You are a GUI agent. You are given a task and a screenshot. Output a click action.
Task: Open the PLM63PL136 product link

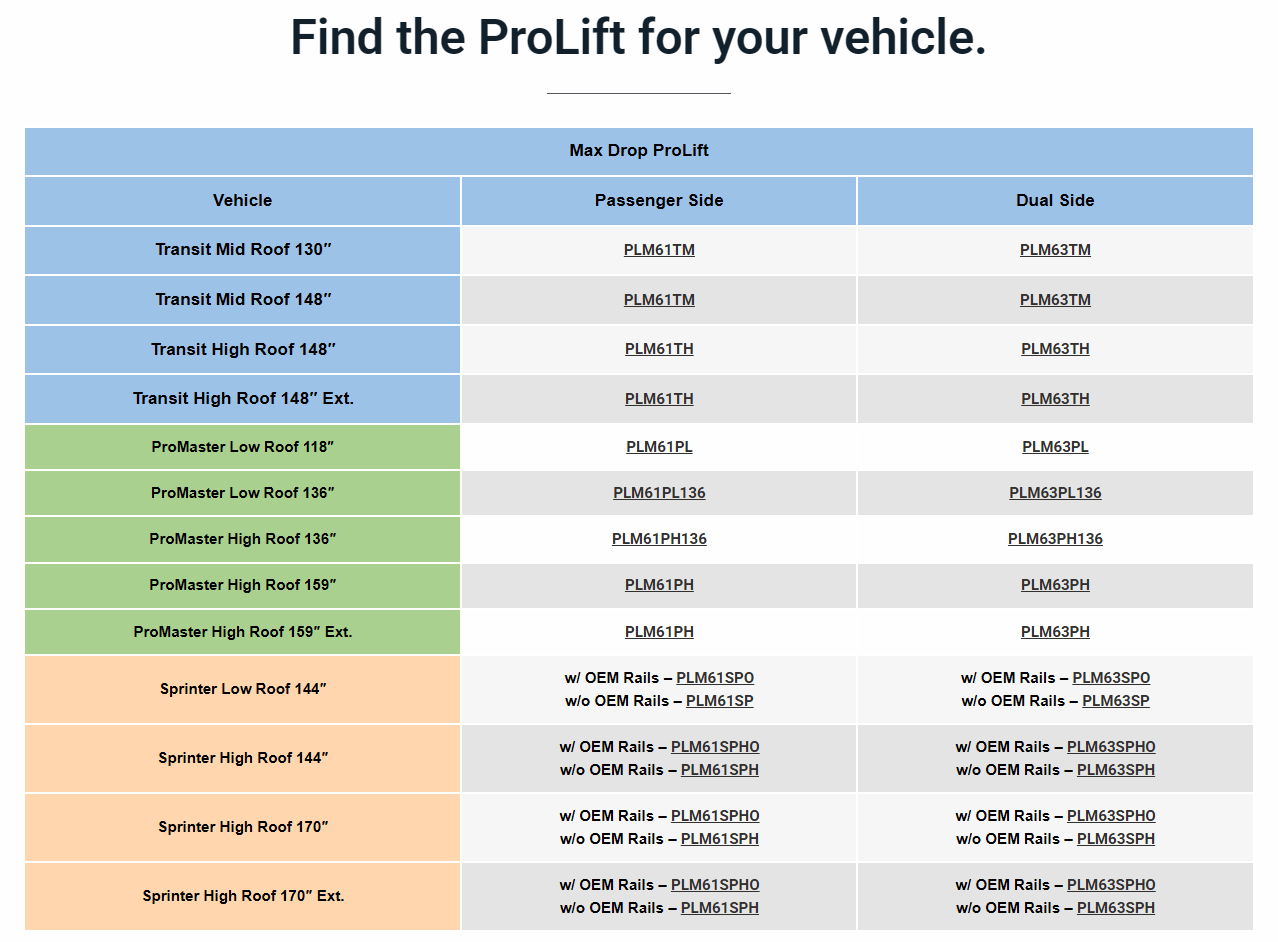coord(1055,493)
